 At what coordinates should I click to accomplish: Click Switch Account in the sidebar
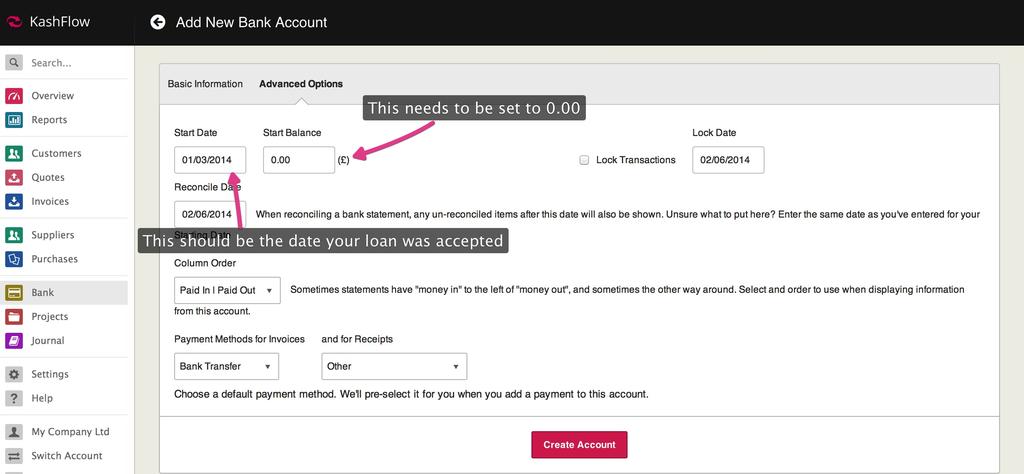pyautogui.click(x=66, y=456)
